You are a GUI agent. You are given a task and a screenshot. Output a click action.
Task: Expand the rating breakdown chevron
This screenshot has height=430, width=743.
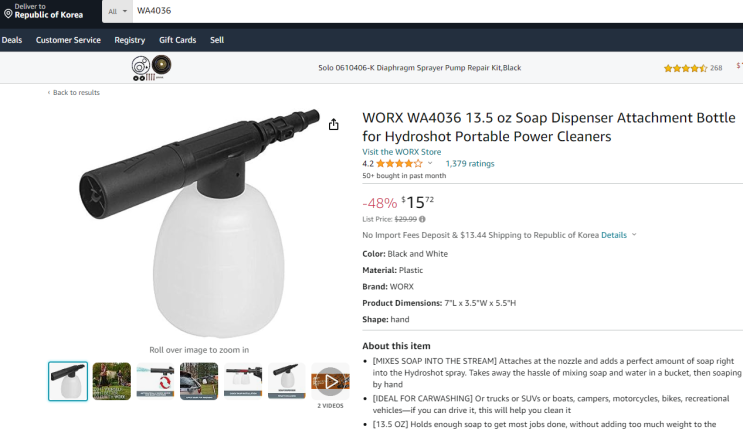pos(430,163)
